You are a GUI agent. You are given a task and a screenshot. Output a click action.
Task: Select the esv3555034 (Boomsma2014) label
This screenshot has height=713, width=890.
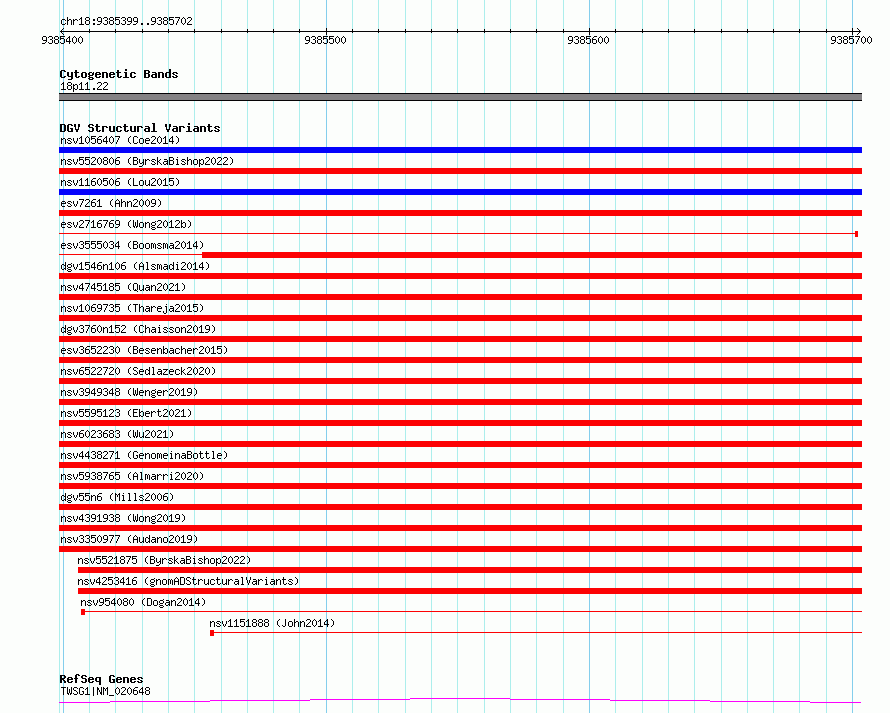(132, 245)
